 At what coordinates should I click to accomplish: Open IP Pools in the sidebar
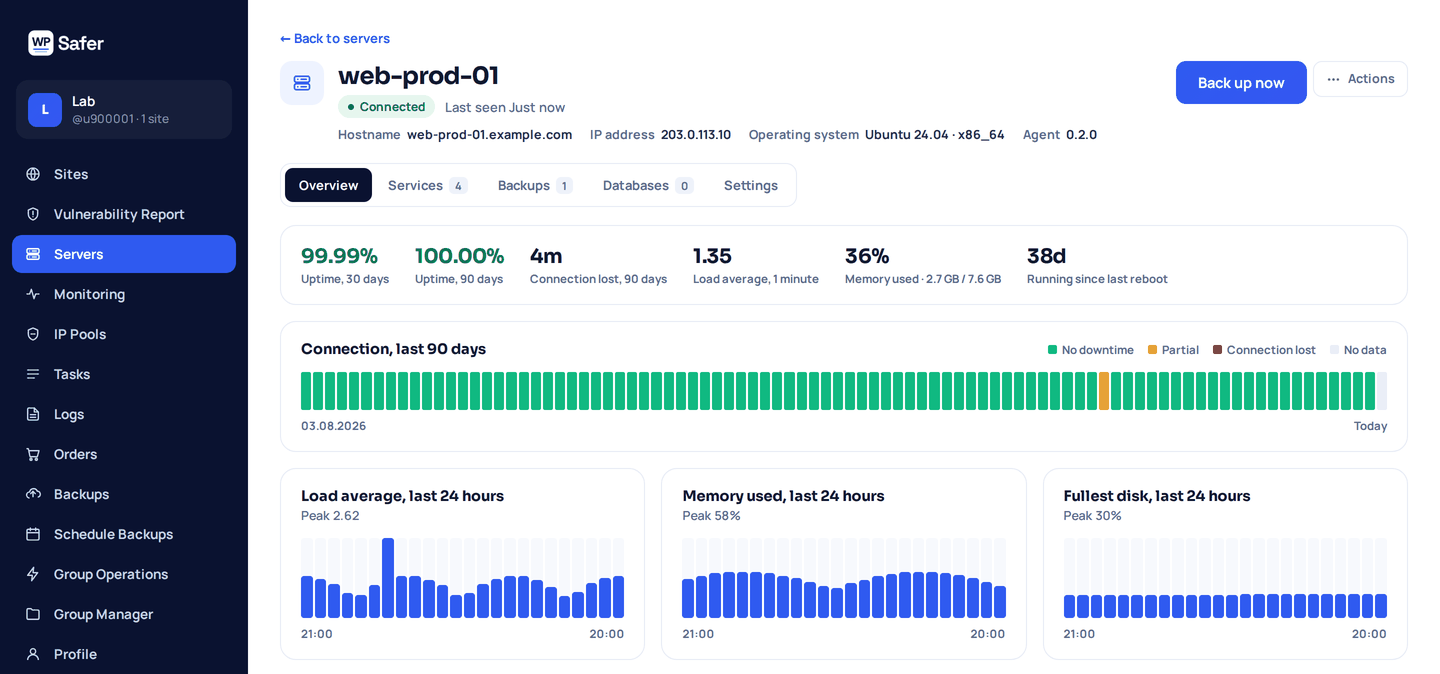tap(124, 334)
